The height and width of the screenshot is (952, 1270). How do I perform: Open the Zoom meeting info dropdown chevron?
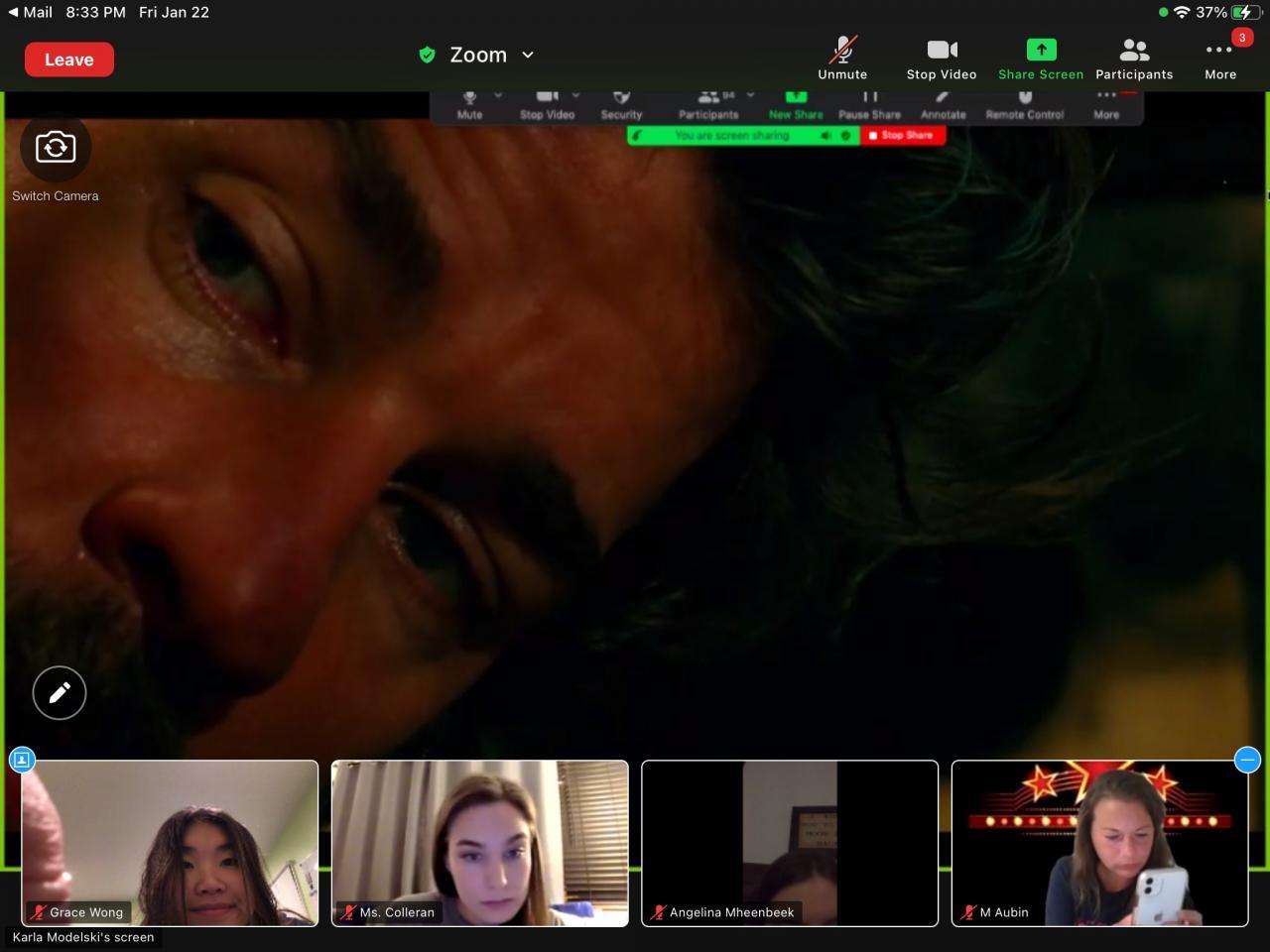pos(528,56)
